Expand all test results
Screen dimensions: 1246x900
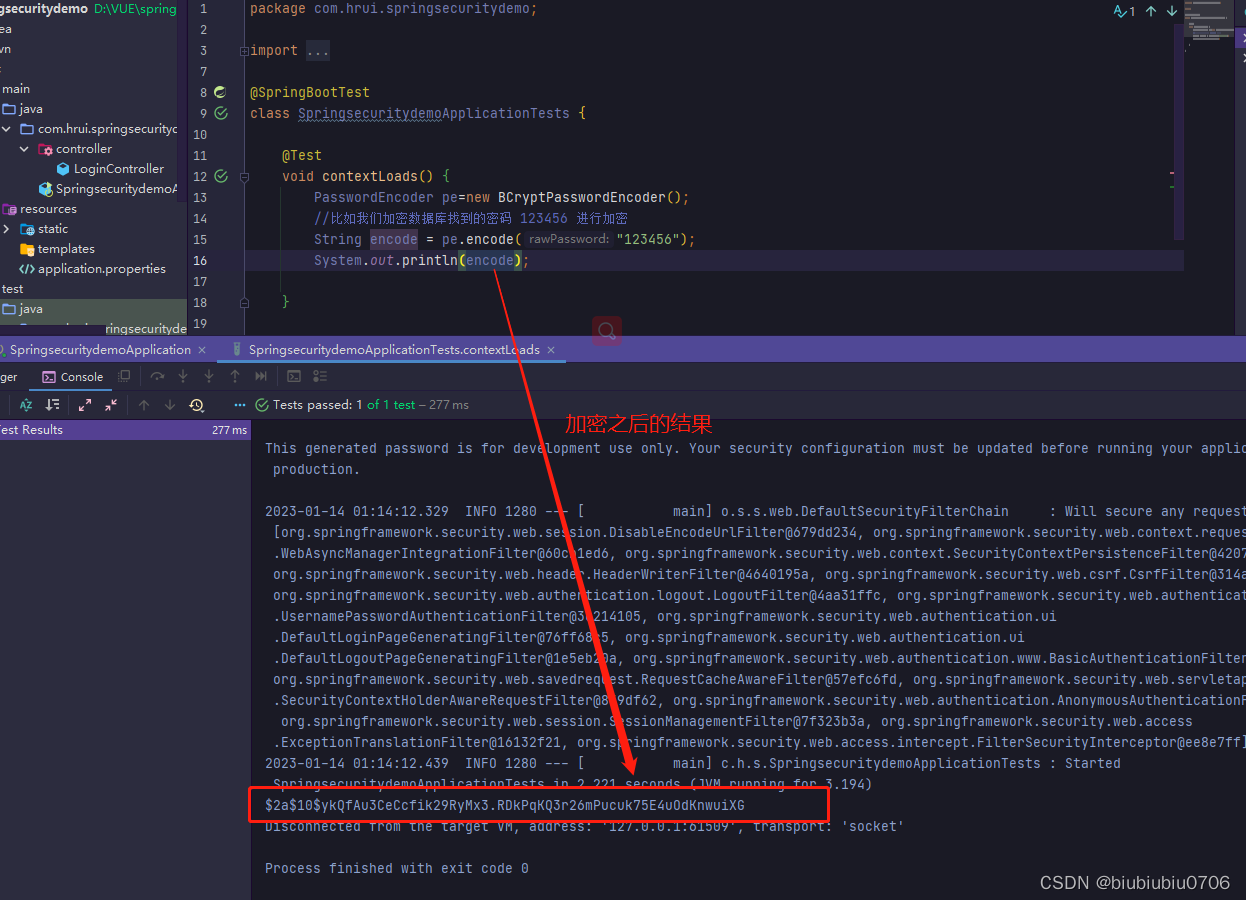coord(85,405)
